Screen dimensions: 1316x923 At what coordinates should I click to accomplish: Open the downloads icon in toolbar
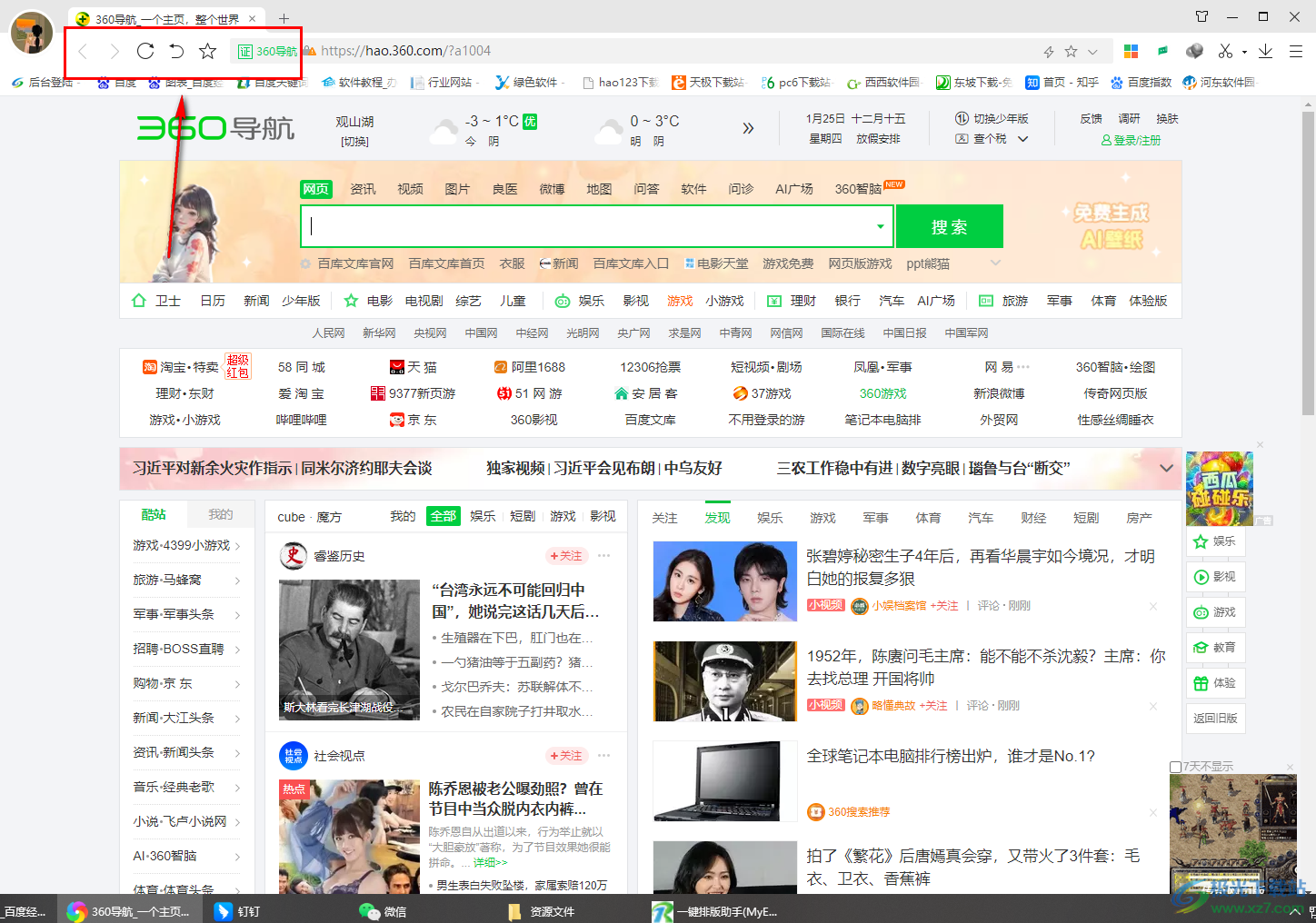pos(1265,51)
